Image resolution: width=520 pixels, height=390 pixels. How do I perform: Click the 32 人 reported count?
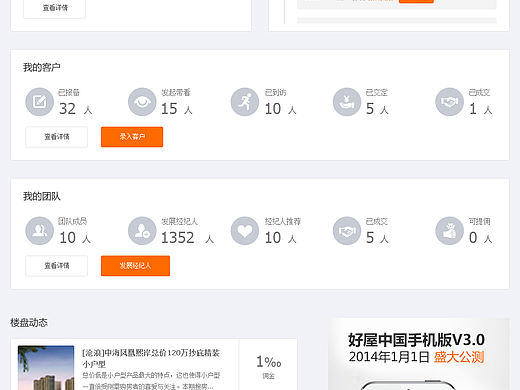76,109
